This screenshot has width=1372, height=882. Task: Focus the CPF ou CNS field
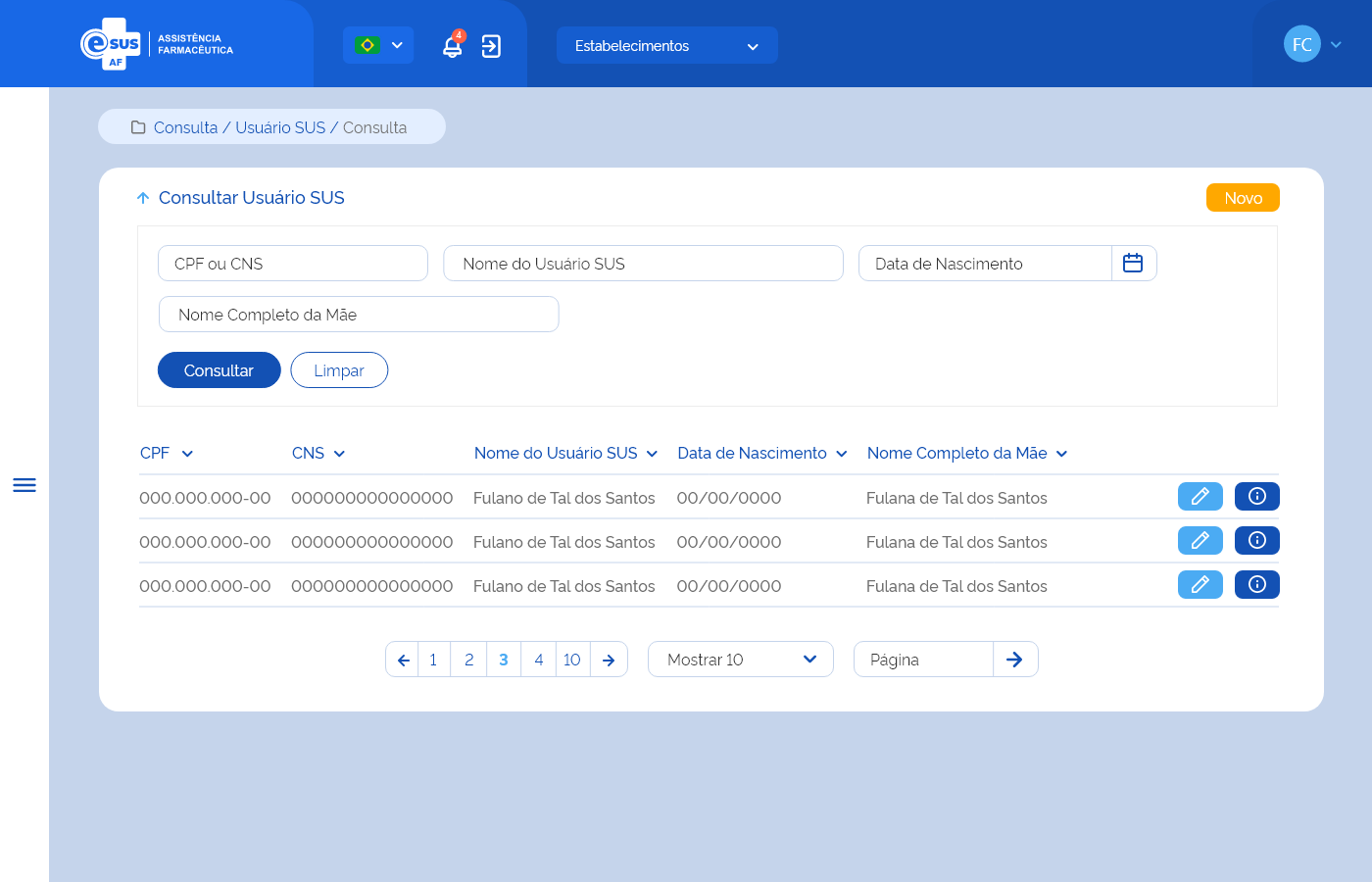tap(293, 264)
